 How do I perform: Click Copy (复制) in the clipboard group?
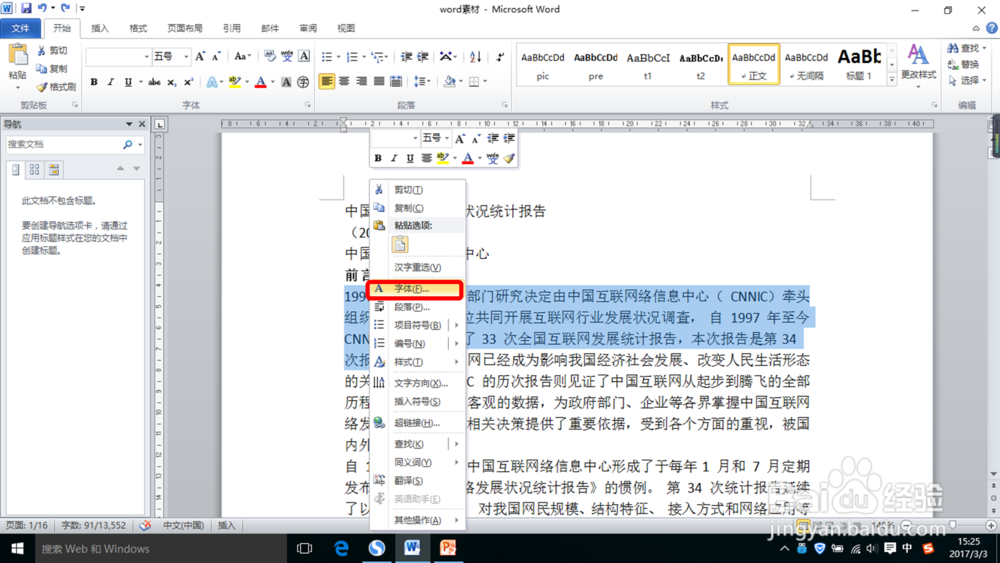(x=52, y=68)
